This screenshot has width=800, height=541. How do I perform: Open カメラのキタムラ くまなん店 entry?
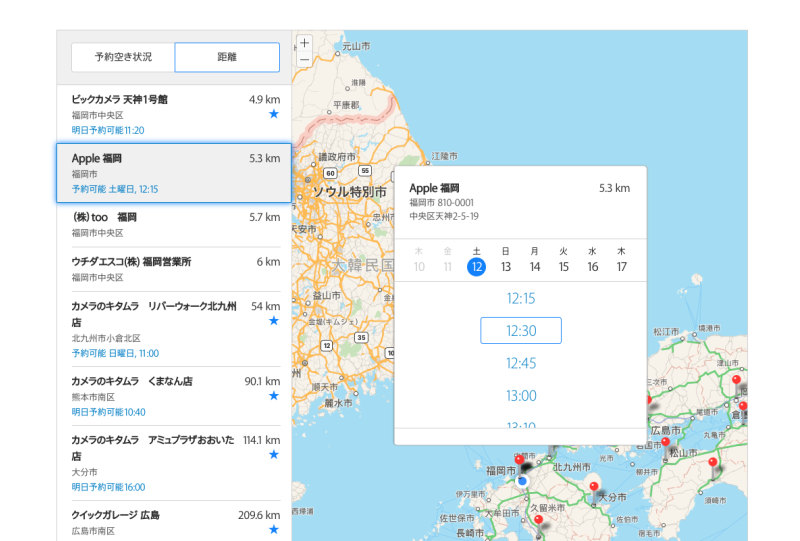point(174,396)
